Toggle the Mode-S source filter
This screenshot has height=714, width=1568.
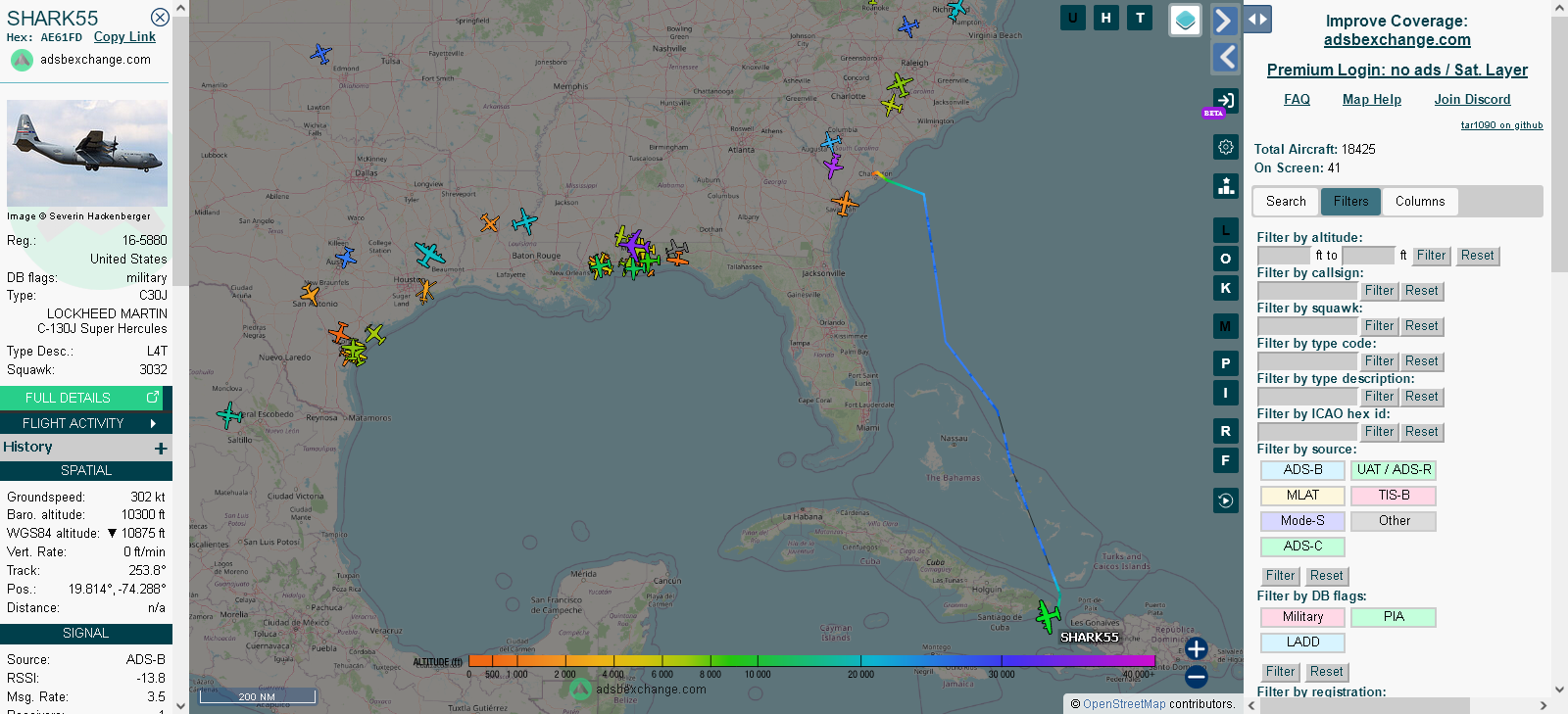click(x=1302, y=521)
